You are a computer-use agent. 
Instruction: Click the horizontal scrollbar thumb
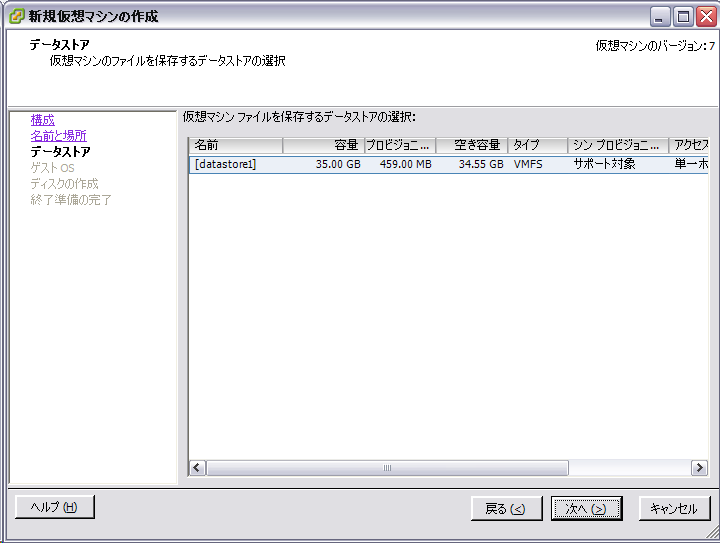click(x=388, y=468)
